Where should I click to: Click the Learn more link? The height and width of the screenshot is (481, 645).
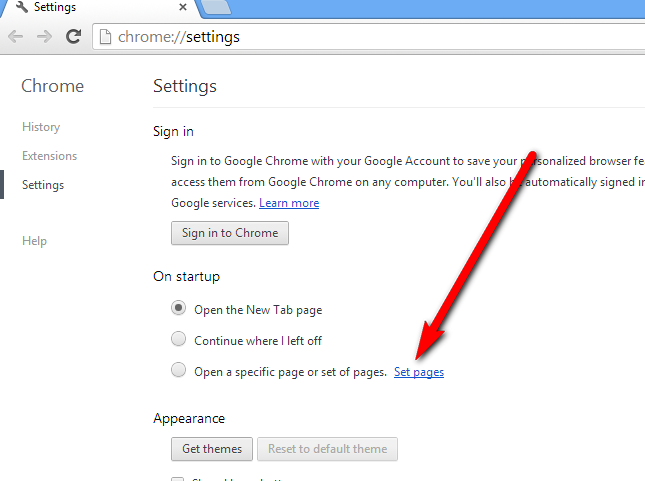[x=289, y=203]
